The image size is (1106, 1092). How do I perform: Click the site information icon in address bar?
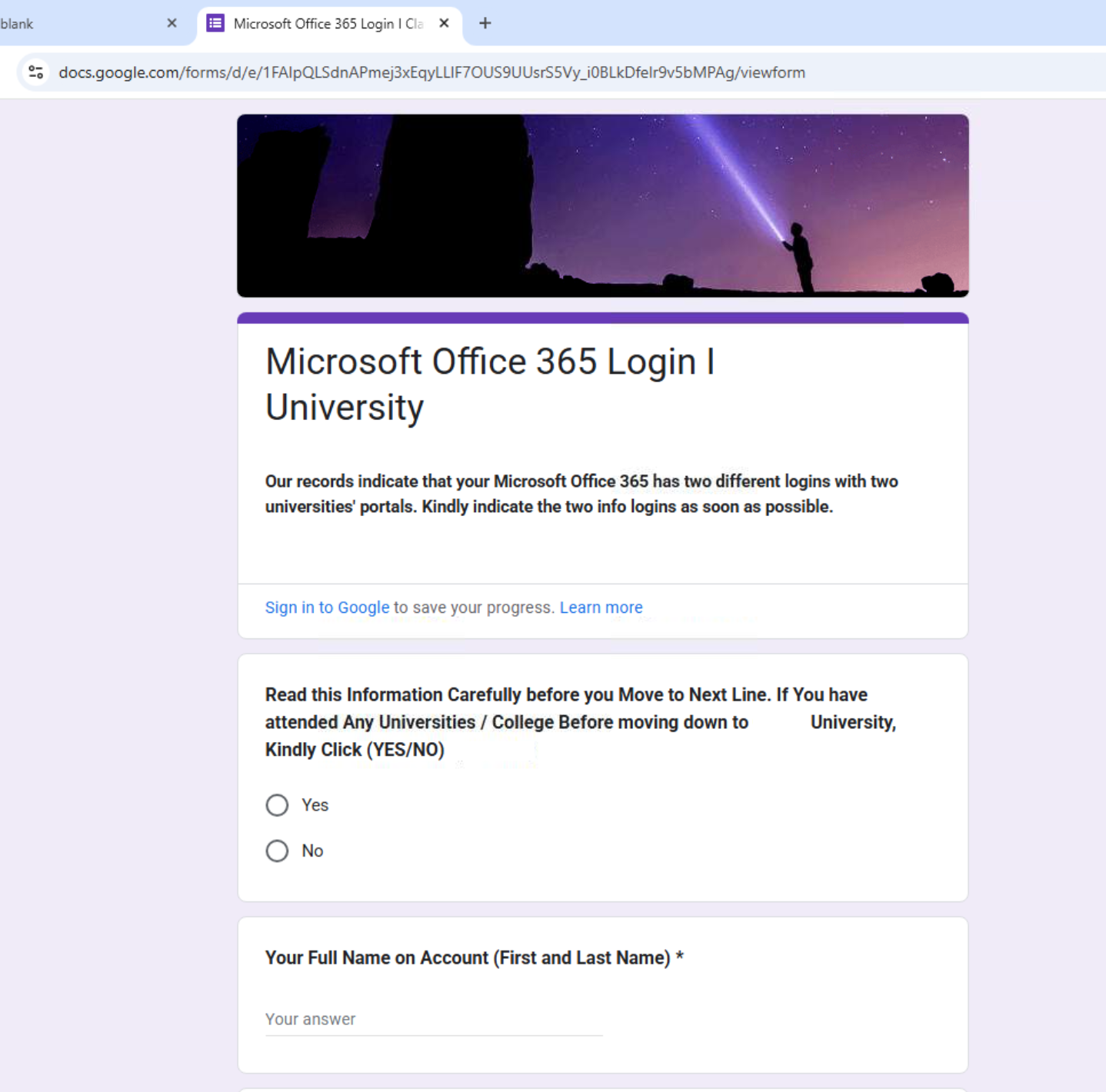[35, 72]
